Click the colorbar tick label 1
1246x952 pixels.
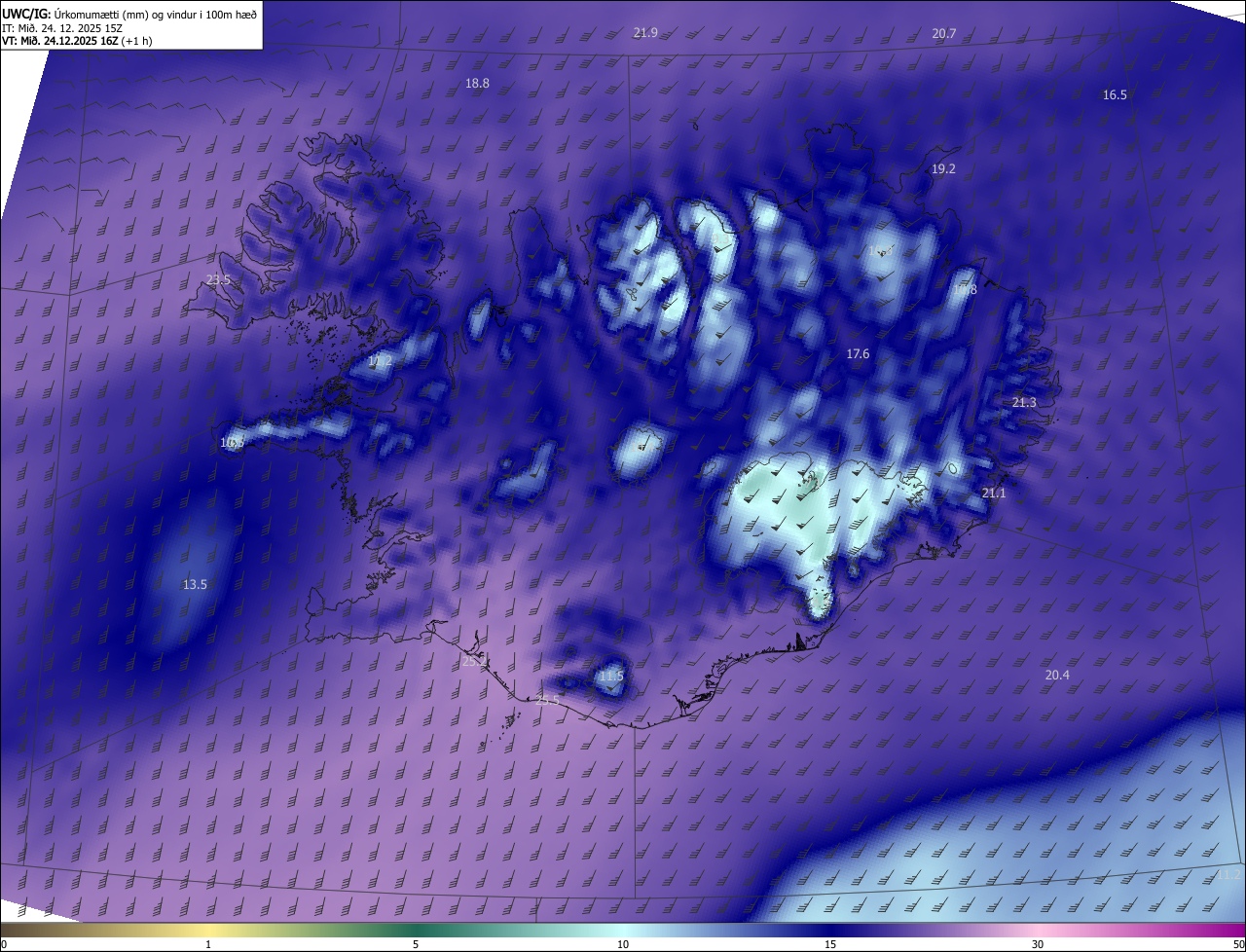209,944
